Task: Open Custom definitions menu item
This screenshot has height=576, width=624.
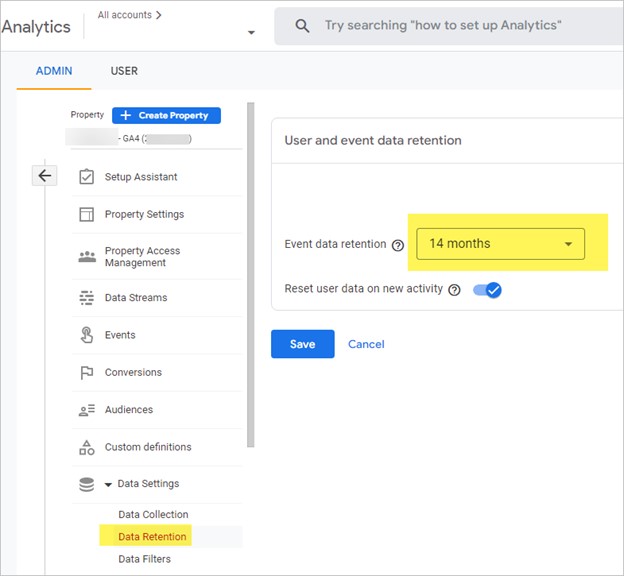Action: tap(148, 447)
